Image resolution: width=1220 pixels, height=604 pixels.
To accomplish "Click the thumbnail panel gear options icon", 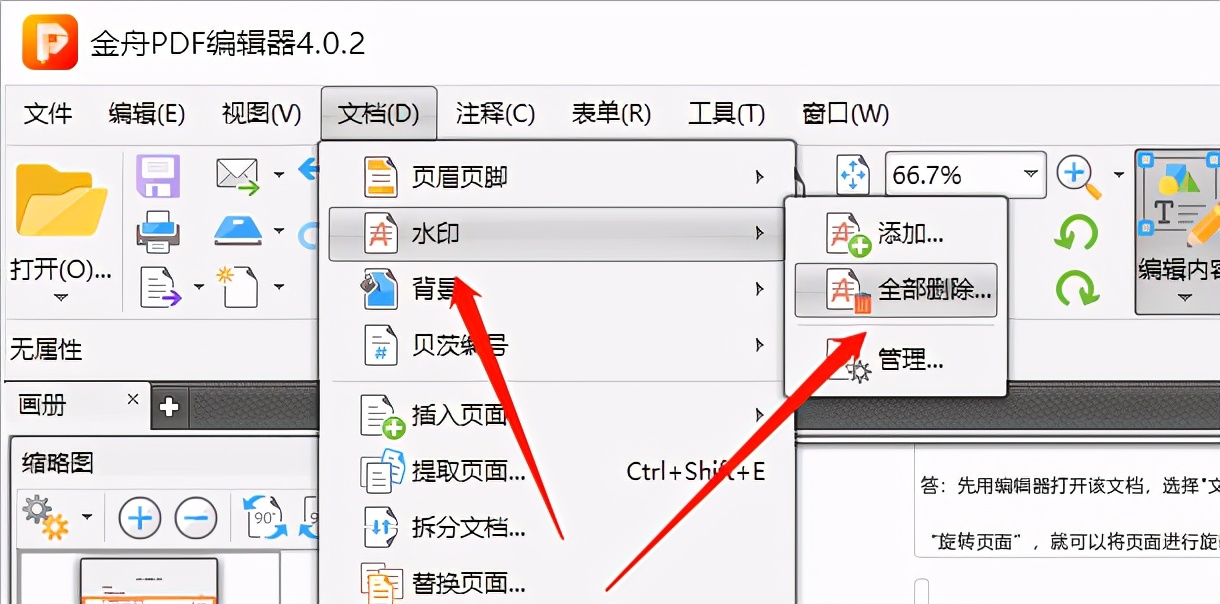I will click(x=45, y=517).
